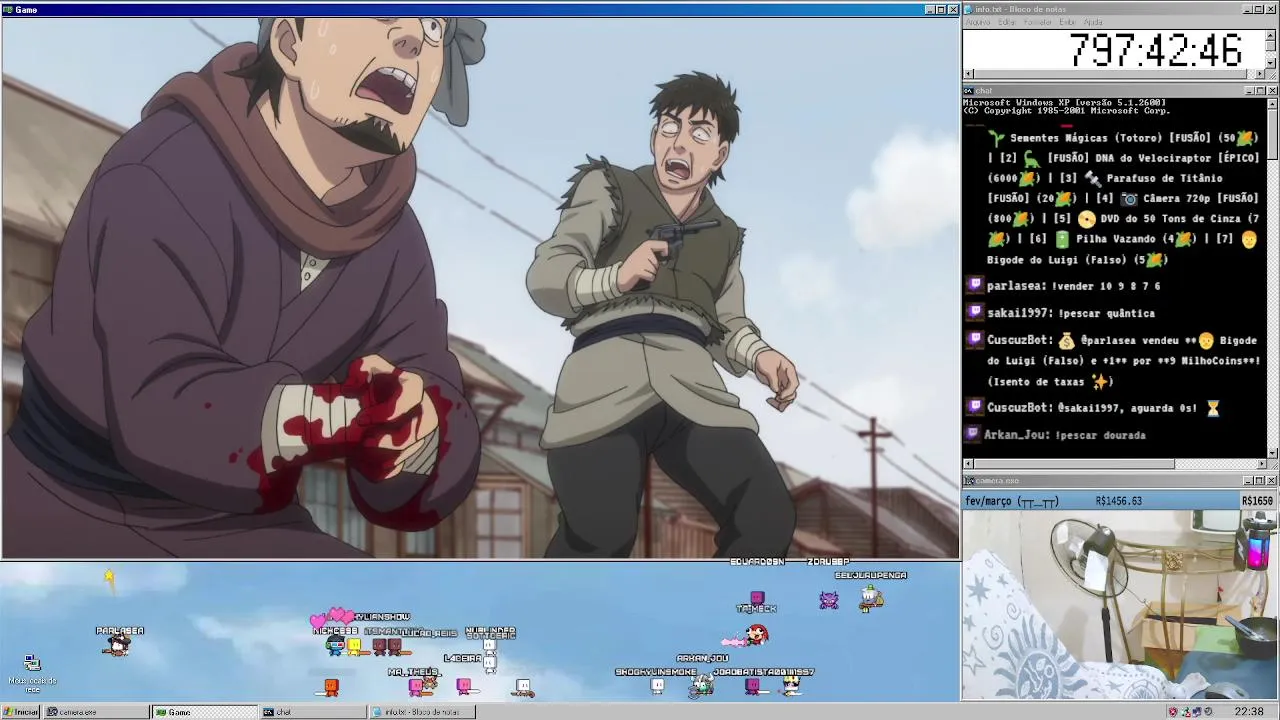The image size is (1280, 720).
Task: Click the volume tray icon
Action: pyautogui.click(x=1208, y=712)
